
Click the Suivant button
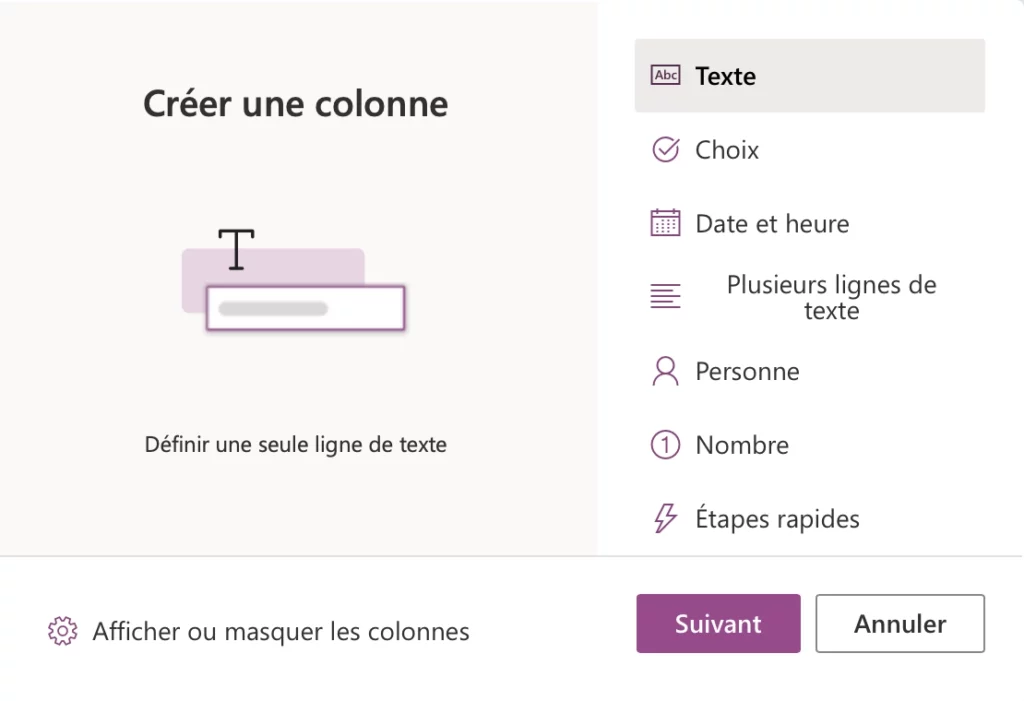[718, 623]
